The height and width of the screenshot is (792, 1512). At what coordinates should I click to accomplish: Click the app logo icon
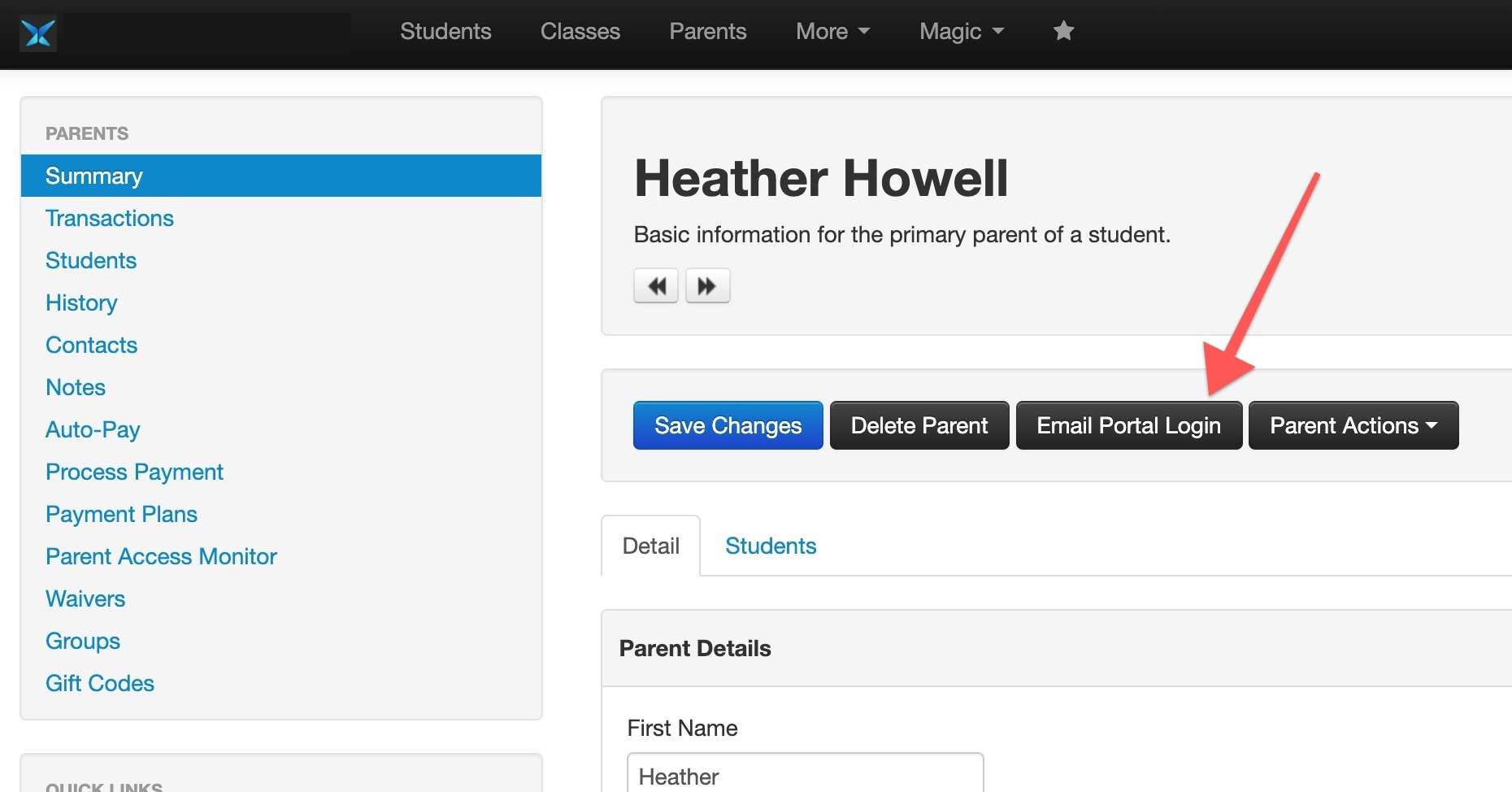tap(38, 33)
